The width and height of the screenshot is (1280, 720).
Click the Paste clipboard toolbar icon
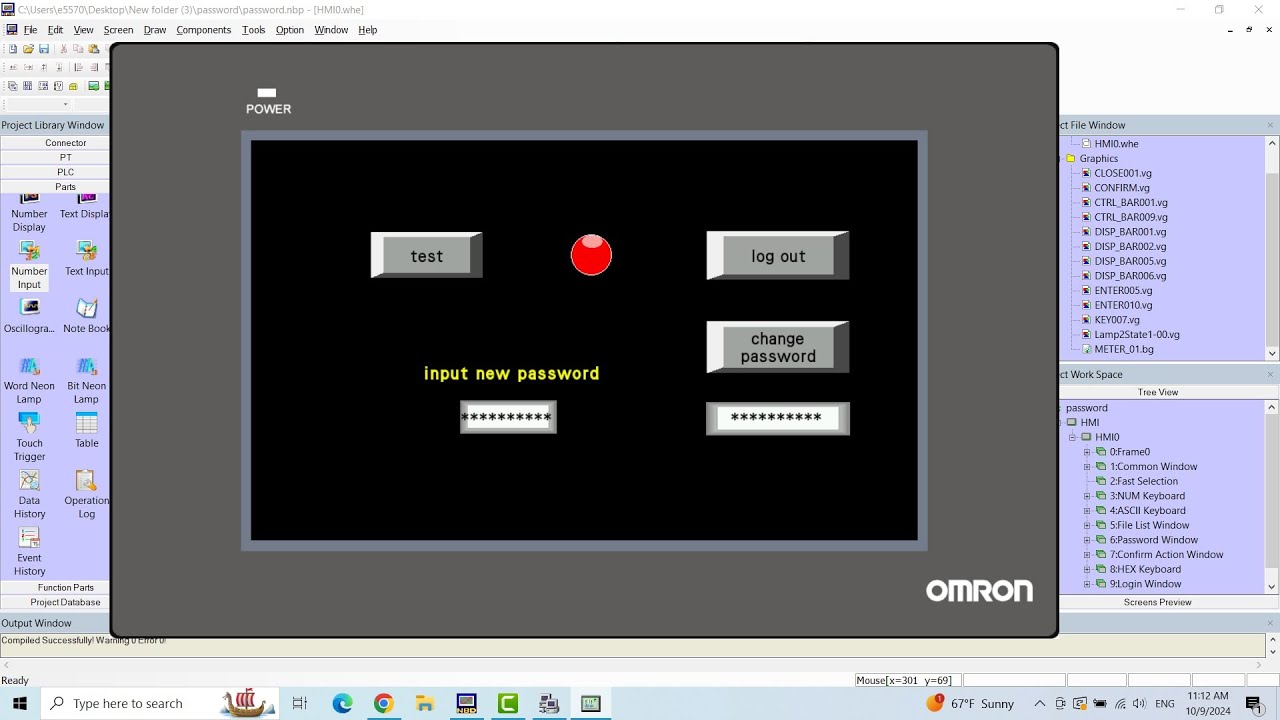(x=94, y=48)
